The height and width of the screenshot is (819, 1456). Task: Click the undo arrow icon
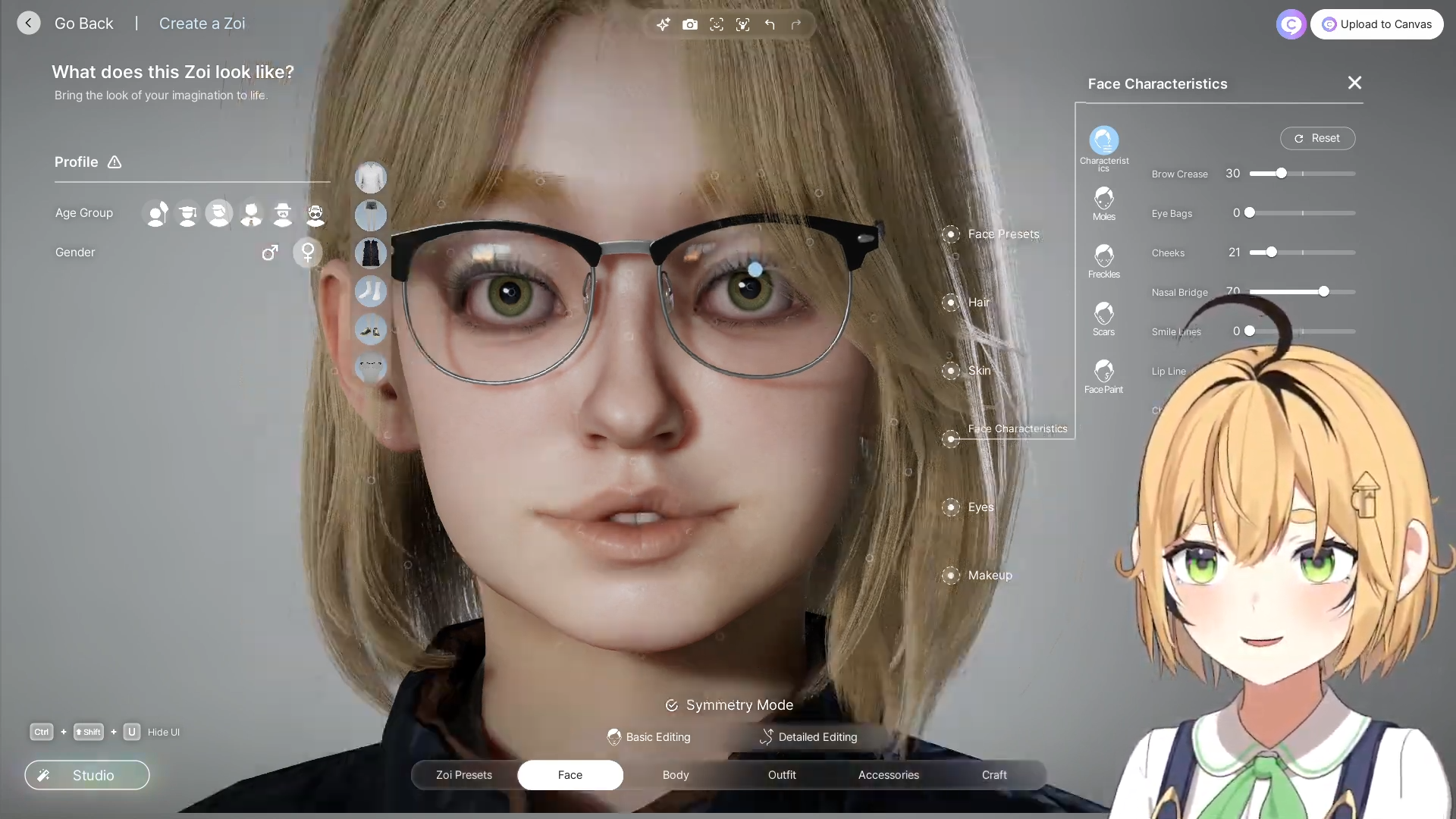coord(770,24)
